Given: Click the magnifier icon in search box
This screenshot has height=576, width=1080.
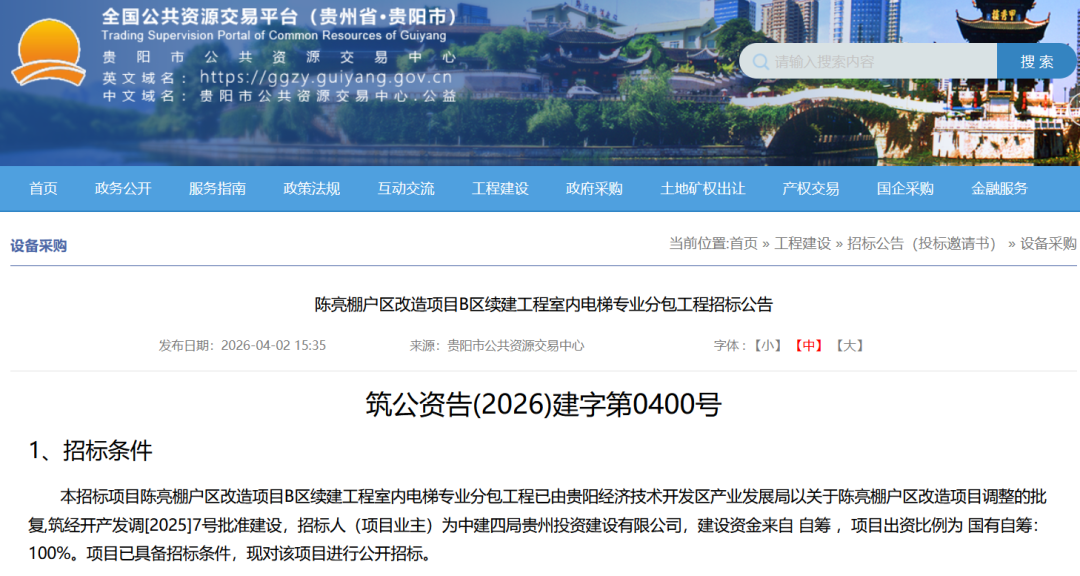Looking at the screenshot, I should pyautogui.click(x=760, y=61).
